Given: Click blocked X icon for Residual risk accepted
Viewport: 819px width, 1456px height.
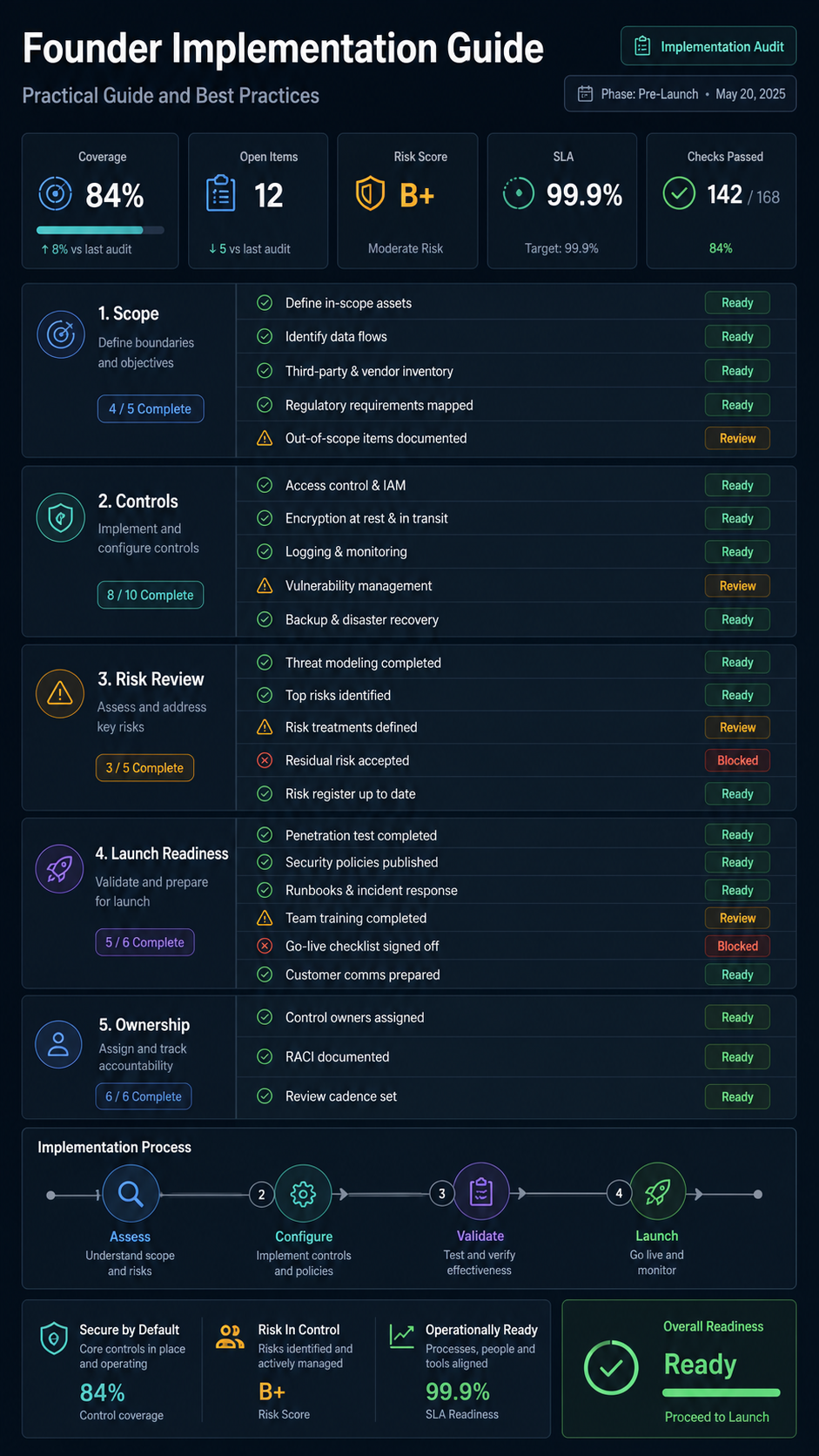Looking at the screenshot, I should click(265, 760).
